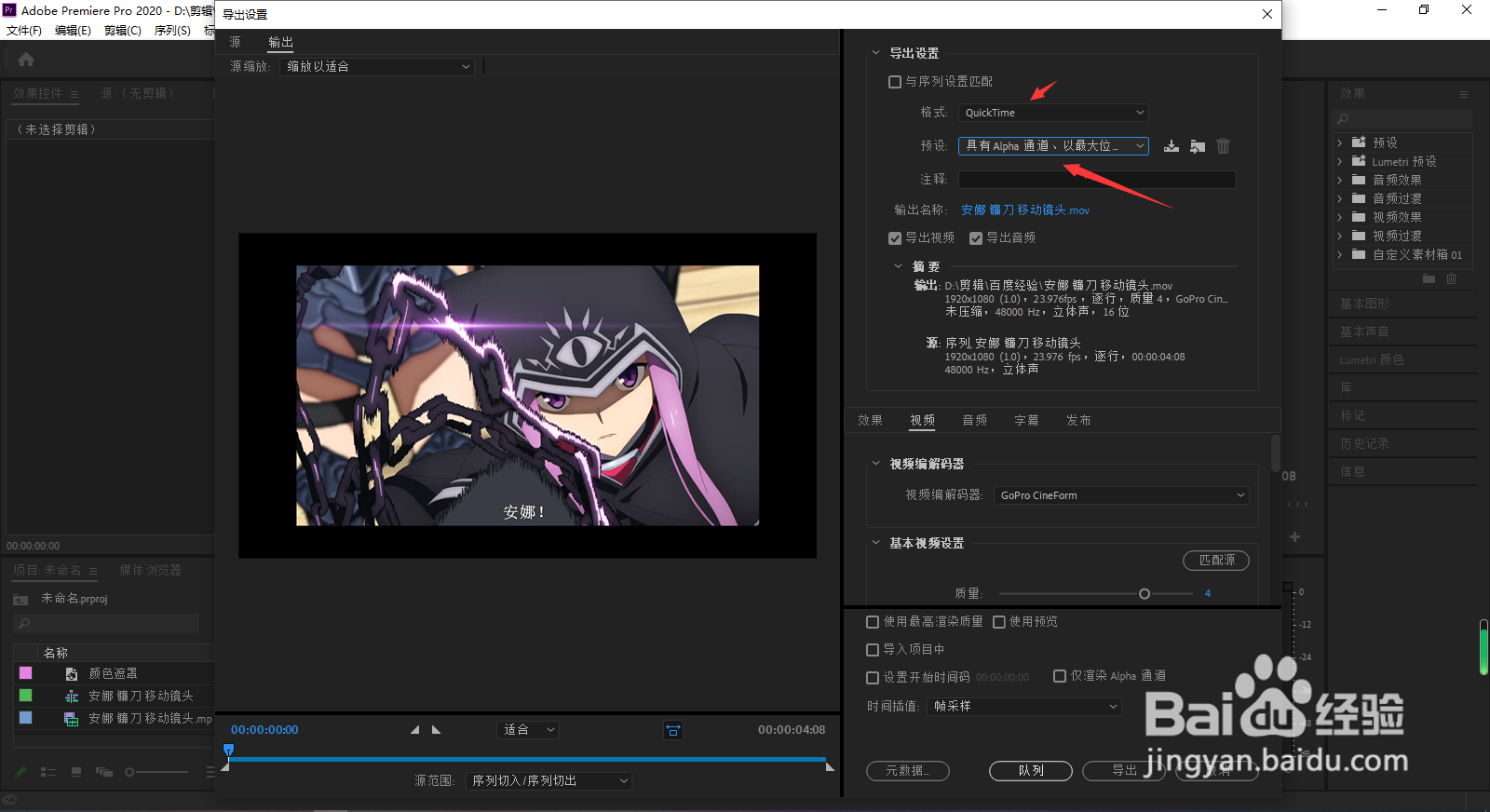This screenshot has width=1490, height=812.
Task: Open 效果控件 panel menu icon
Action: tap(74, 94)
